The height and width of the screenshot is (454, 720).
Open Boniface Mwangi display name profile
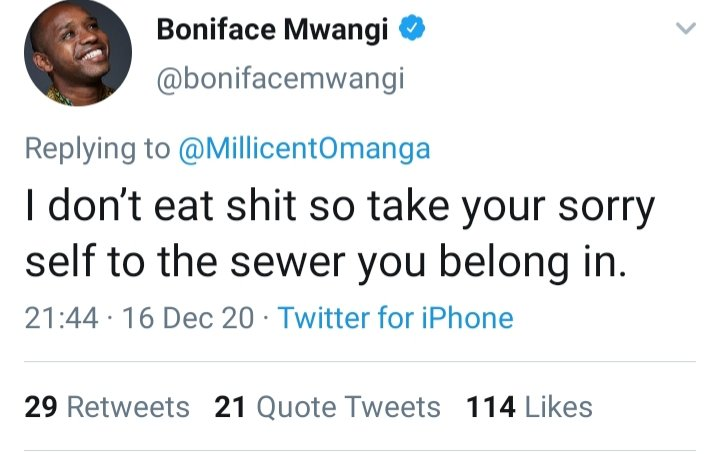click(x=272, y=29)
